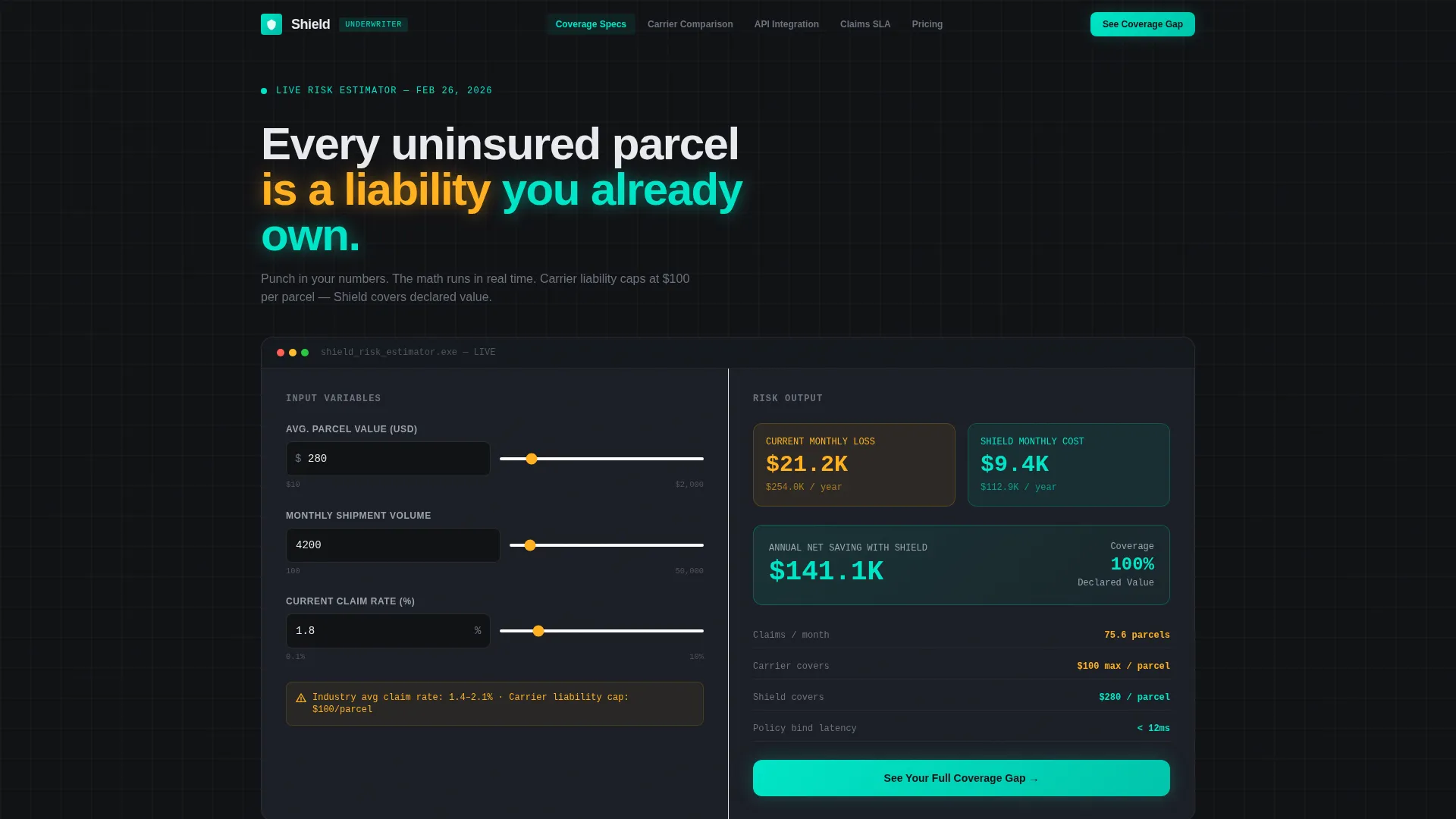Click the Shield logo icon
The height and width of the screenshot is (819, 1456).
click(x=271, y=24)
